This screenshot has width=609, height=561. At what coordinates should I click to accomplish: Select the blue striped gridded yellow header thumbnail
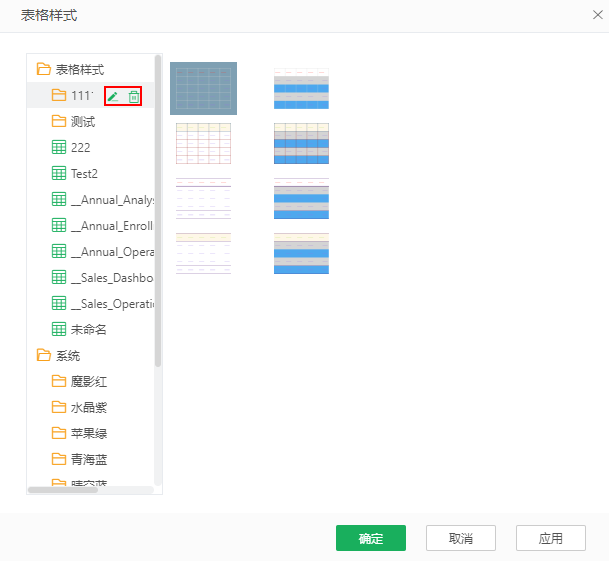301,144
